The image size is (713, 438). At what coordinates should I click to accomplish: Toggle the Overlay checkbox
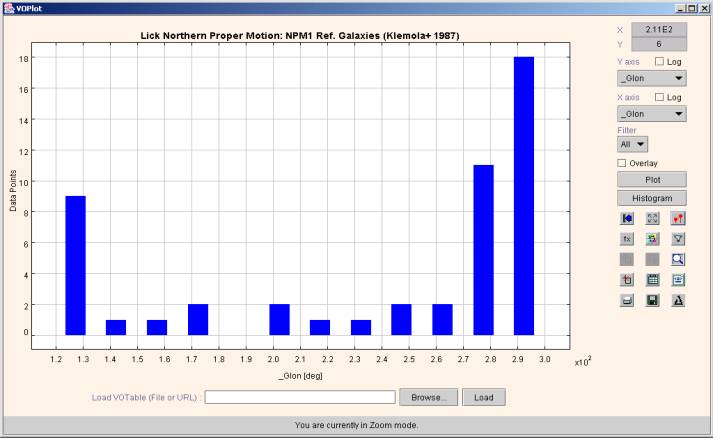(x=622, y=163)
